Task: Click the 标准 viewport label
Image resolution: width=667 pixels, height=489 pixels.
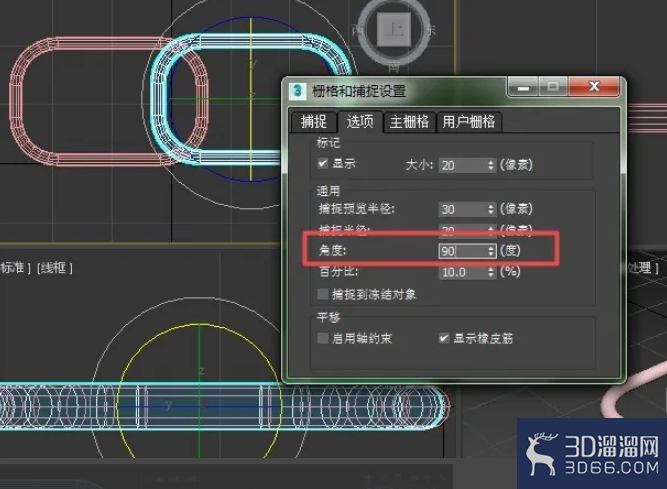Action: [x=15, y=268]
